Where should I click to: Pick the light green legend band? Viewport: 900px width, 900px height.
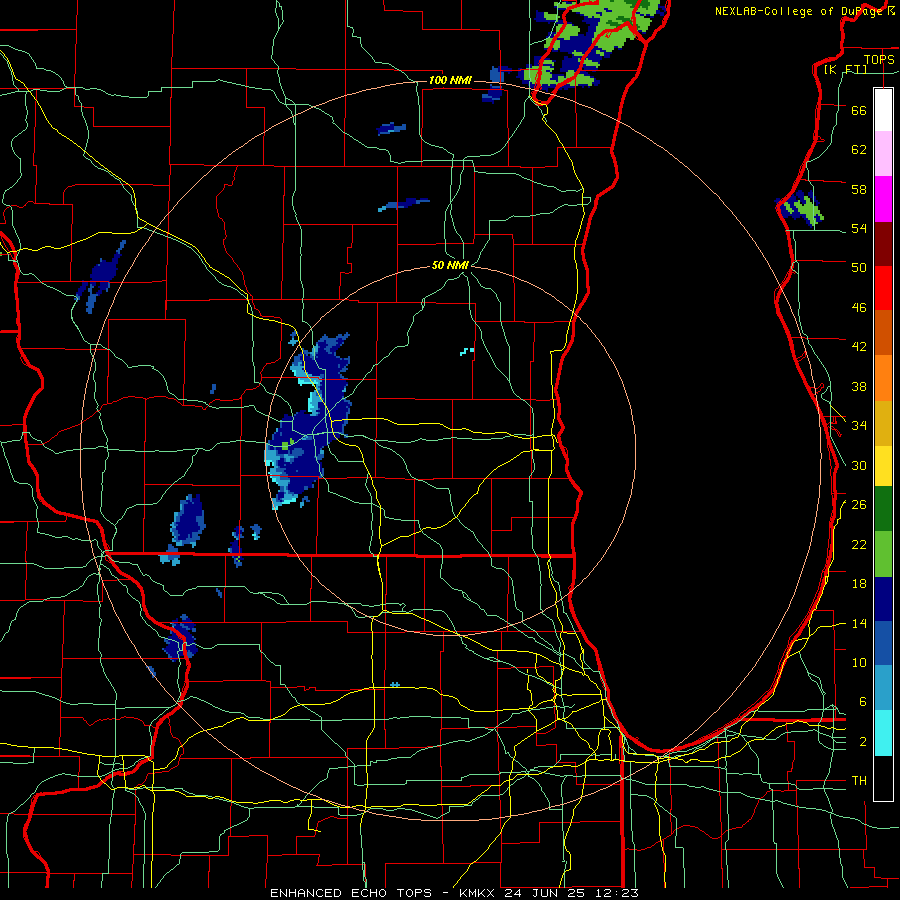tap(883, 554)
